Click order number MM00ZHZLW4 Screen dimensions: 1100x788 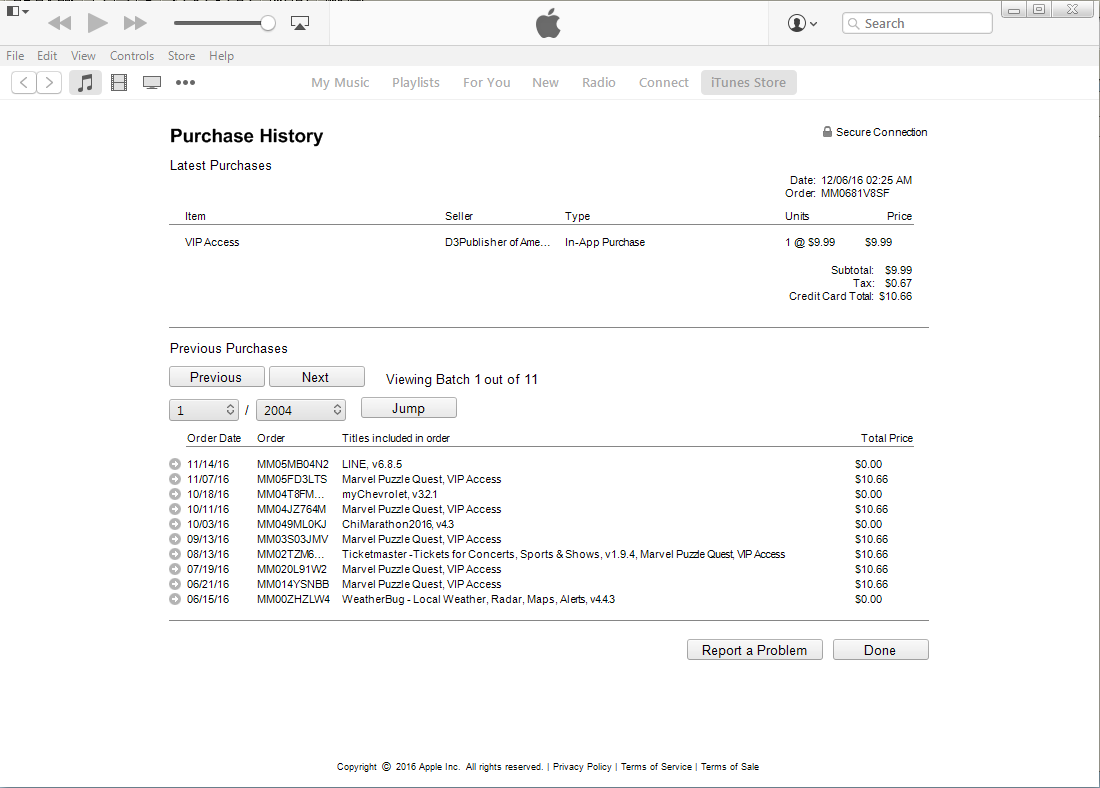[x=293, y=599]
